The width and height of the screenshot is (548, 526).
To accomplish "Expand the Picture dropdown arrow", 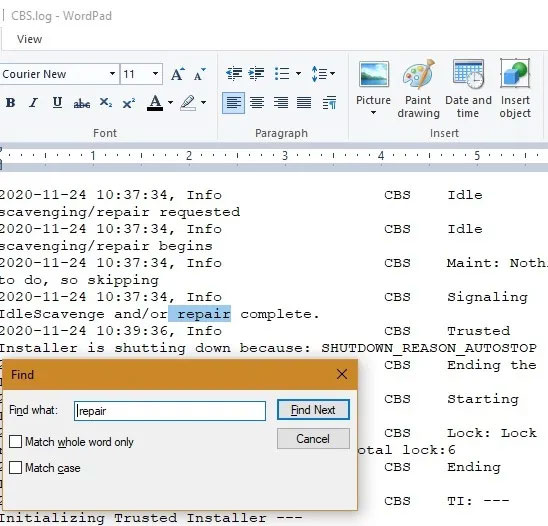I will click(x=373, y=113).
